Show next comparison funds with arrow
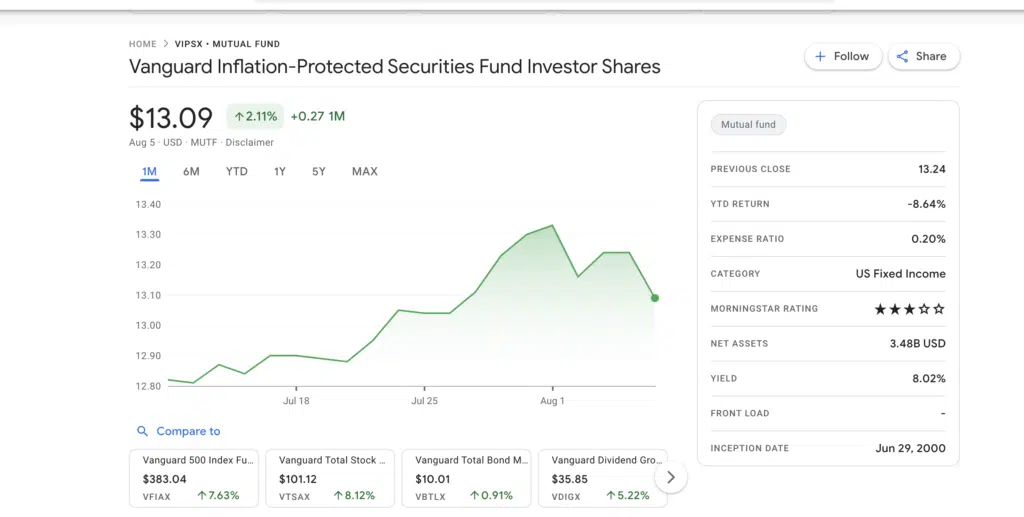 tap(671, 478)
